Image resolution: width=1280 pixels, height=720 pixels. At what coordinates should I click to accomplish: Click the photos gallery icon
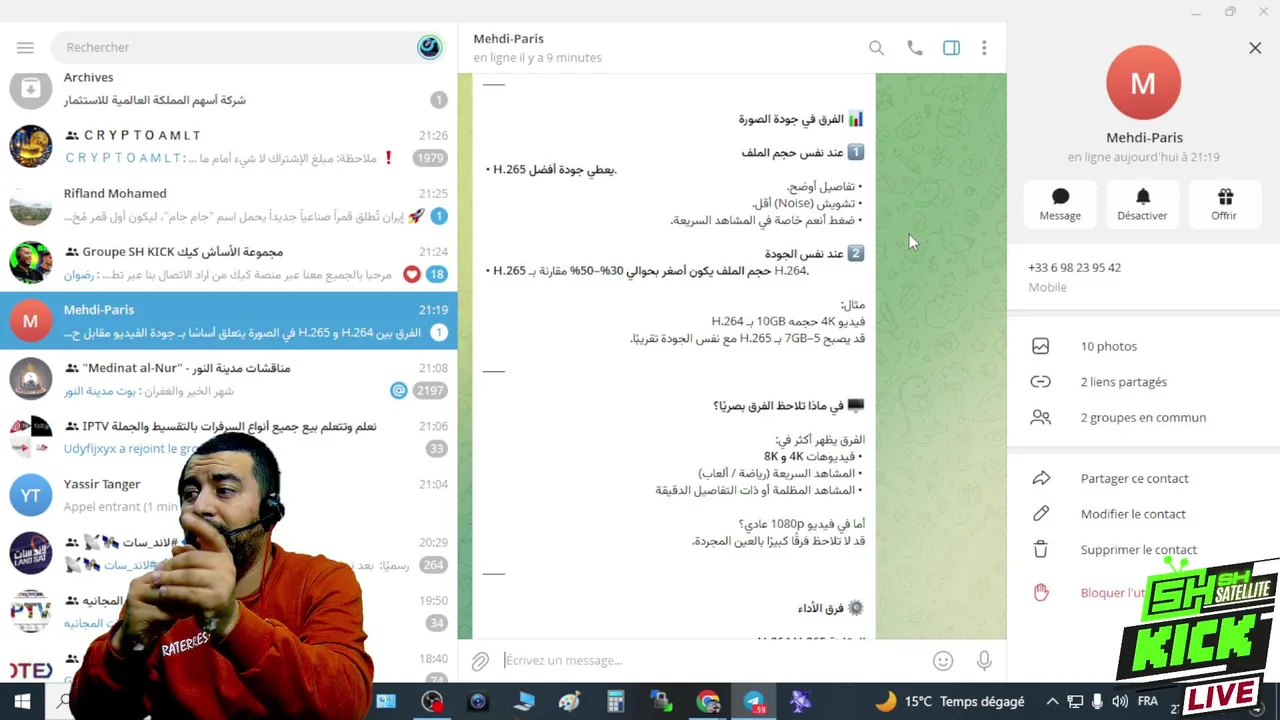(x=1041, y=346)
